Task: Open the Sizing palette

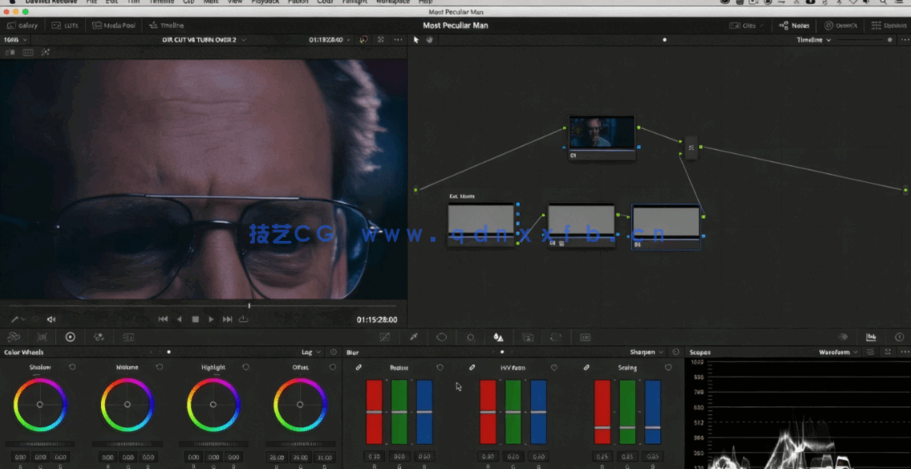Action: (x=556, y=337)
